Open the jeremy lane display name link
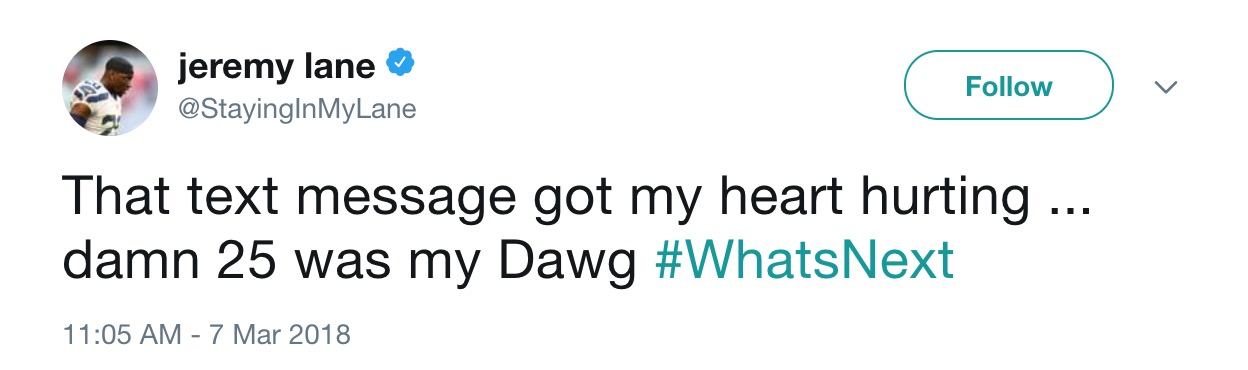 [x=276, y=67]
